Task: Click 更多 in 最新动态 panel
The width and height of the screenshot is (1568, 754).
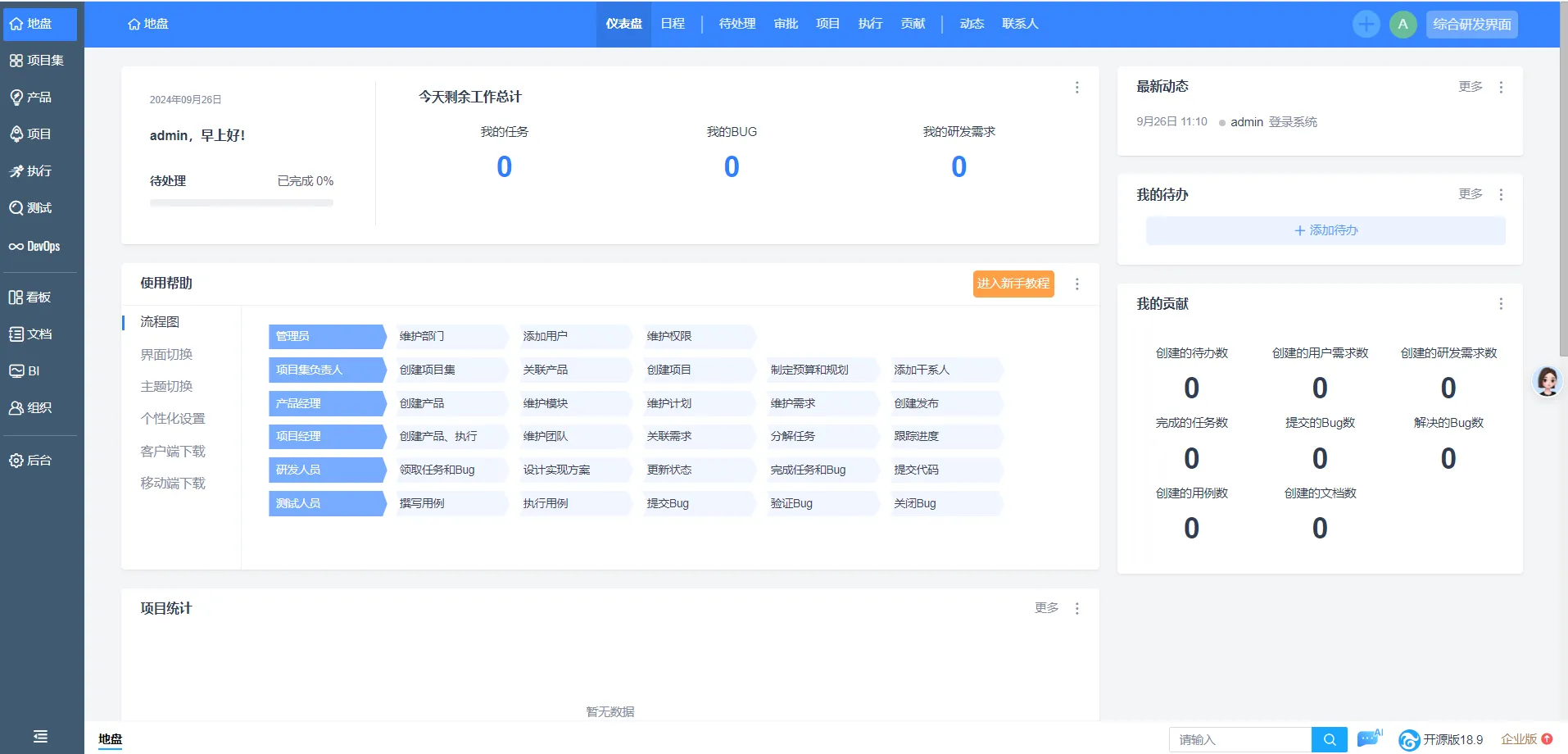Action: pos(1471,87)
